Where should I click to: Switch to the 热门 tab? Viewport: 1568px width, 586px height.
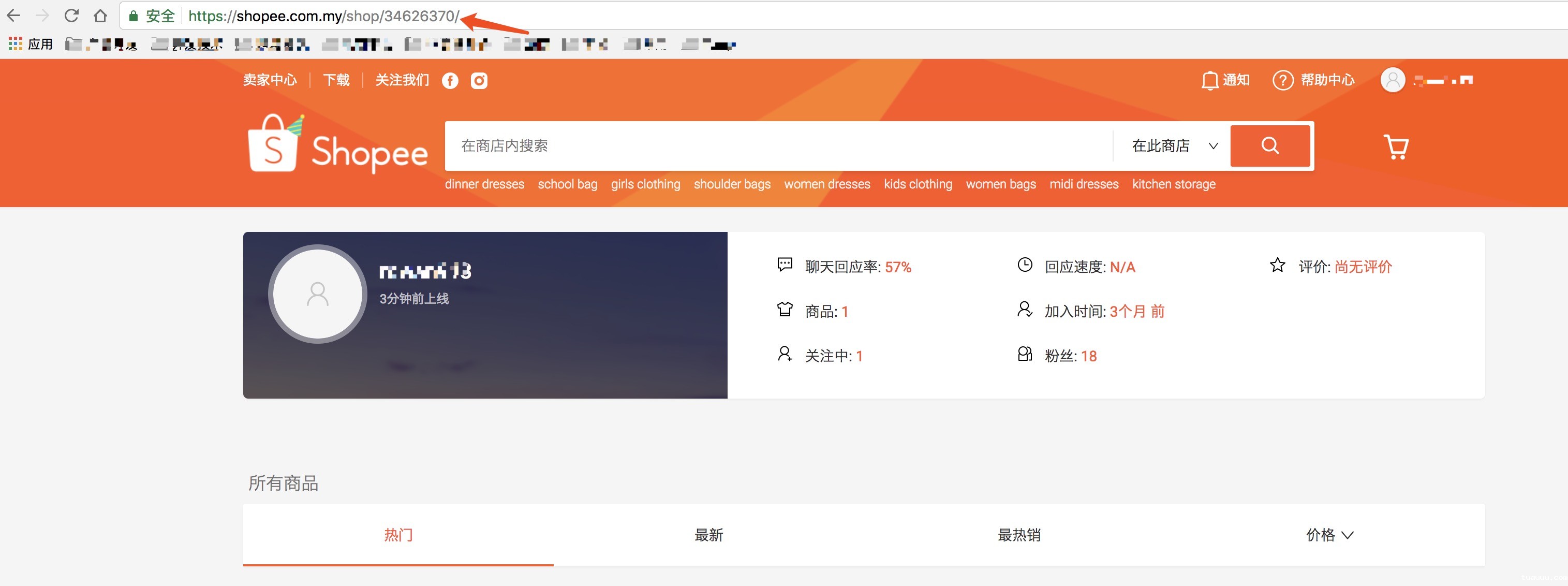398,535
